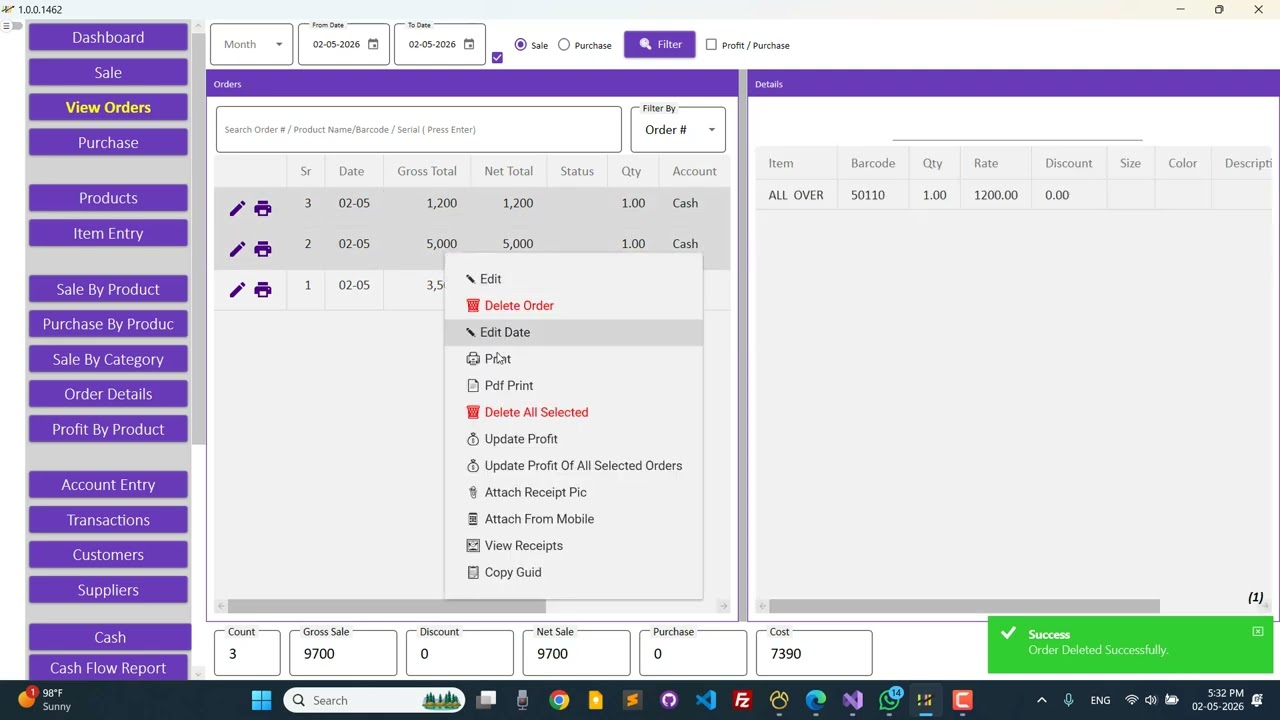Select the Purchase radio button
Image resolution: width=1280 pixels, height=720 pixels.
(564, 45)
